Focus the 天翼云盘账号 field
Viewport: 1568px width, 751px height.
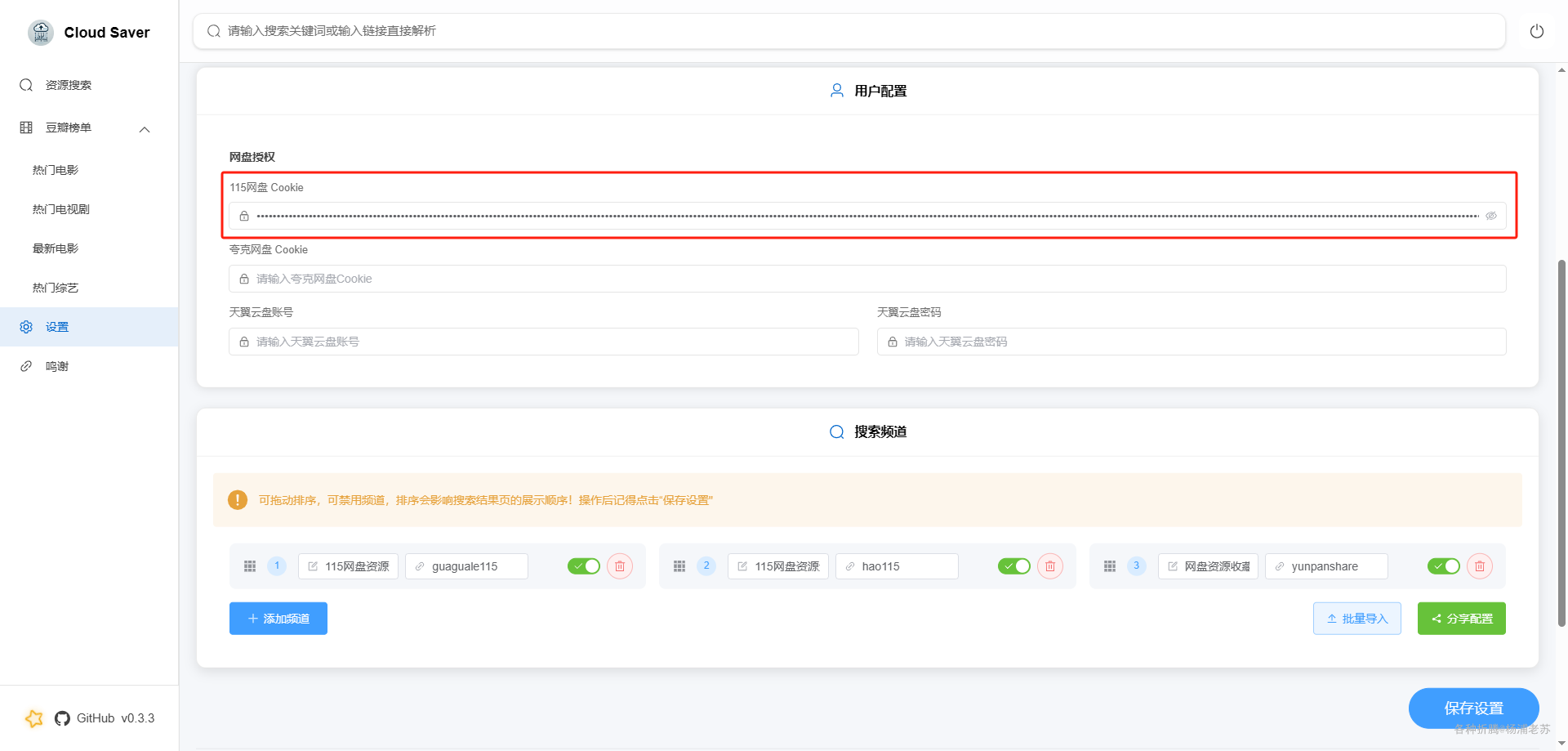click(544, 342)
